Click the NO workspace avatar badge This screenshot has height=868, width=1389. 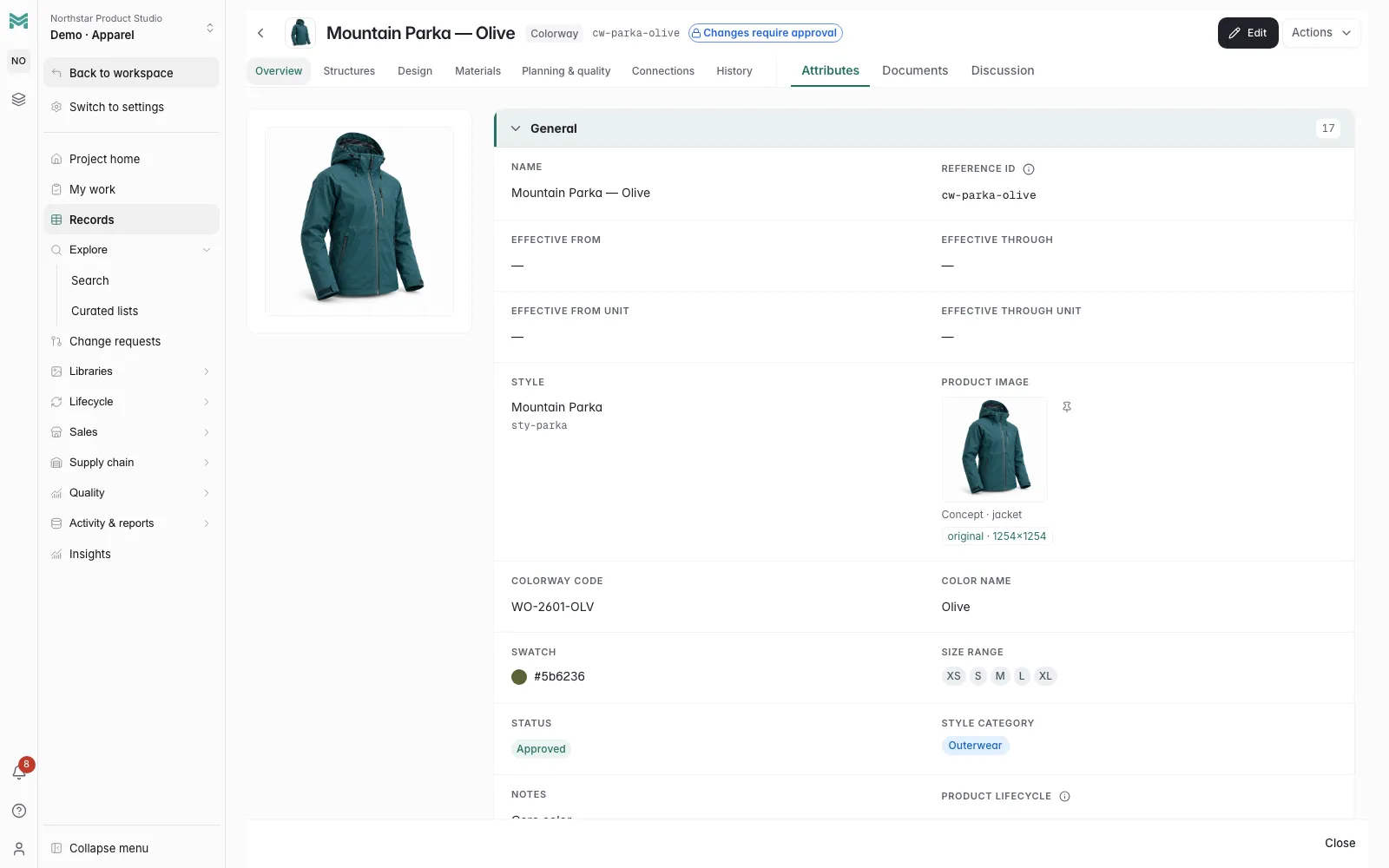[x=18, y=61]
